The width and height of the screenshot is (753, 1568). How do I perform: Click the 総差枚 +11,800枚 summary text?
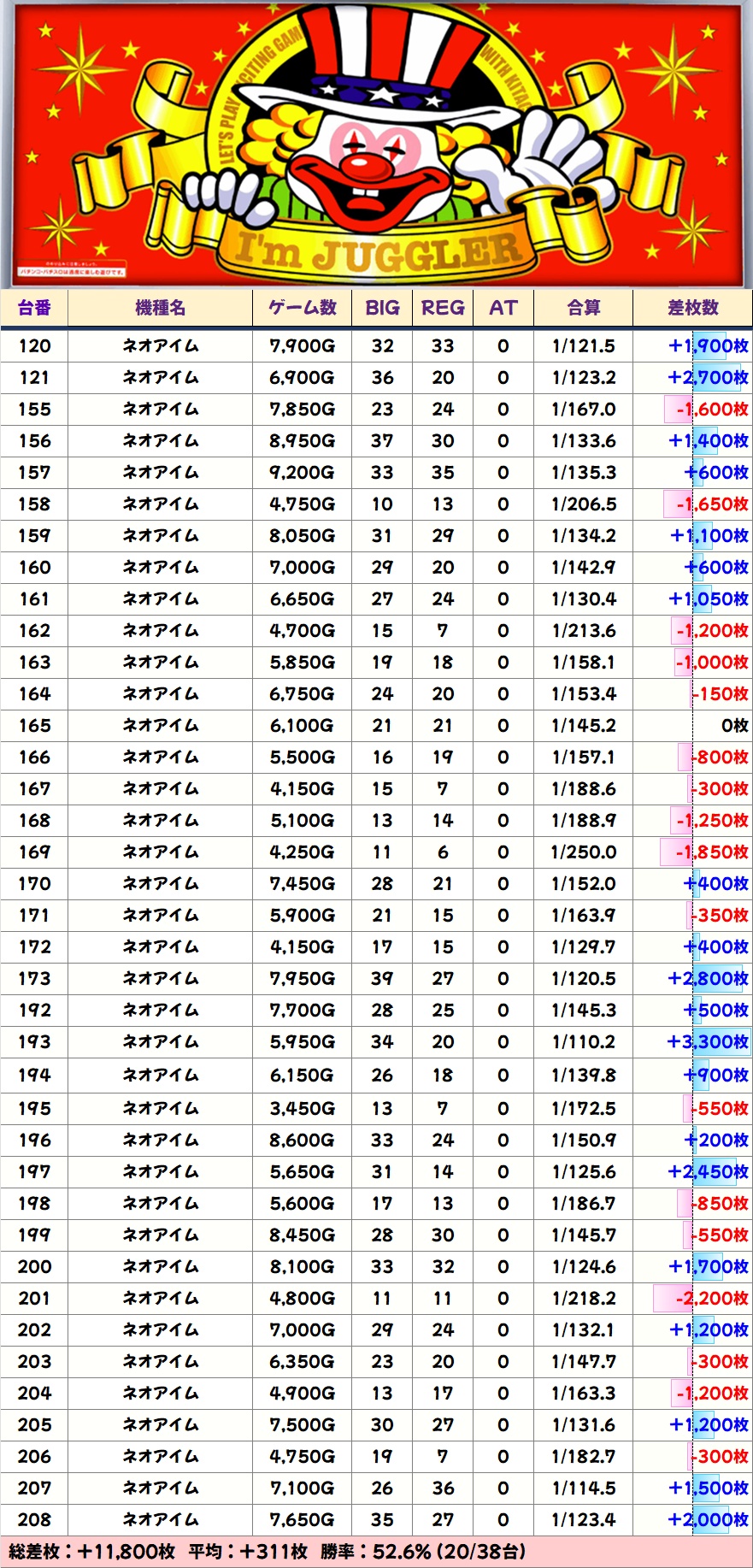click(x=92, y=1552)
